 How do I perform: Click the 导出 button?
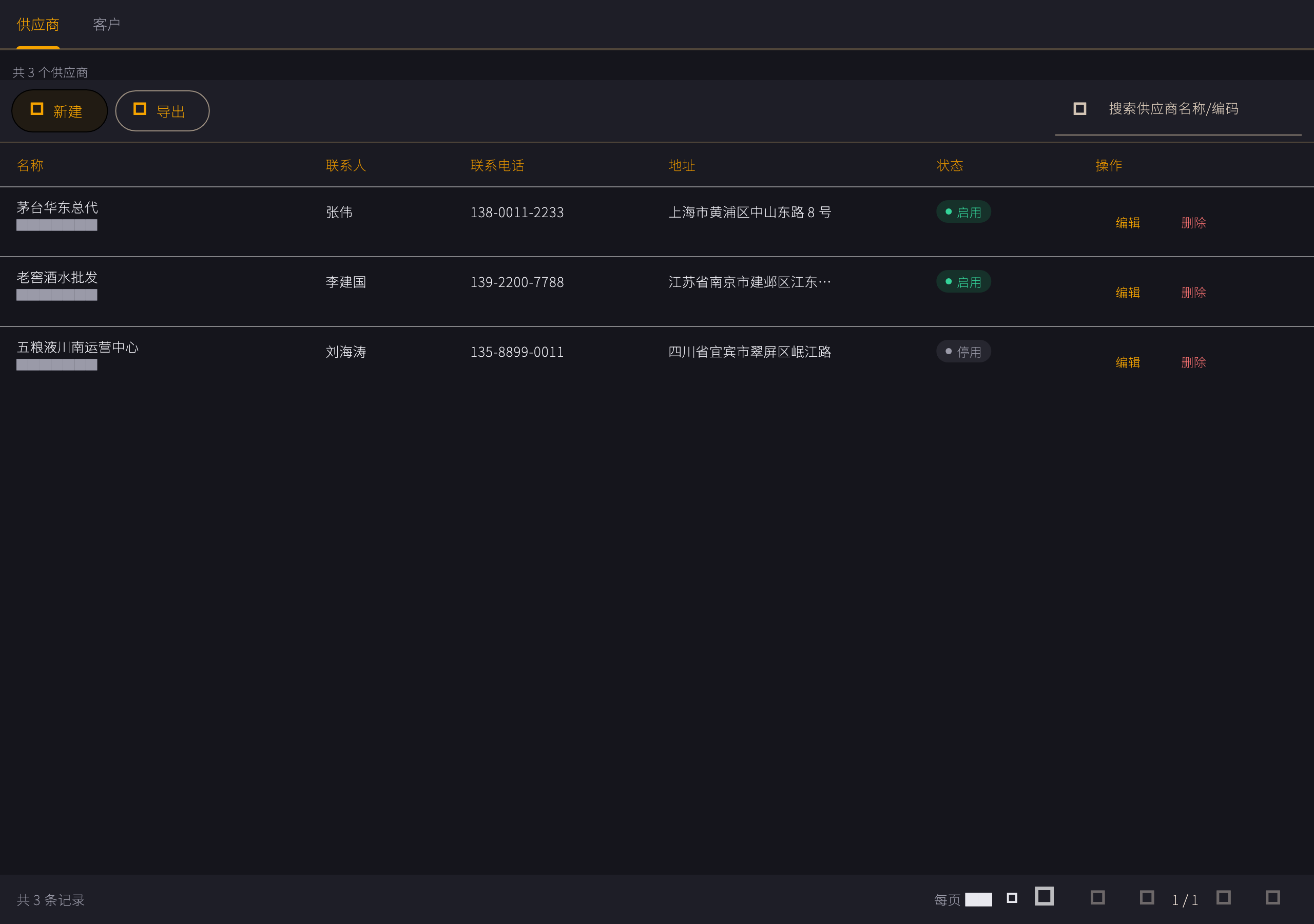pos(163,111)
